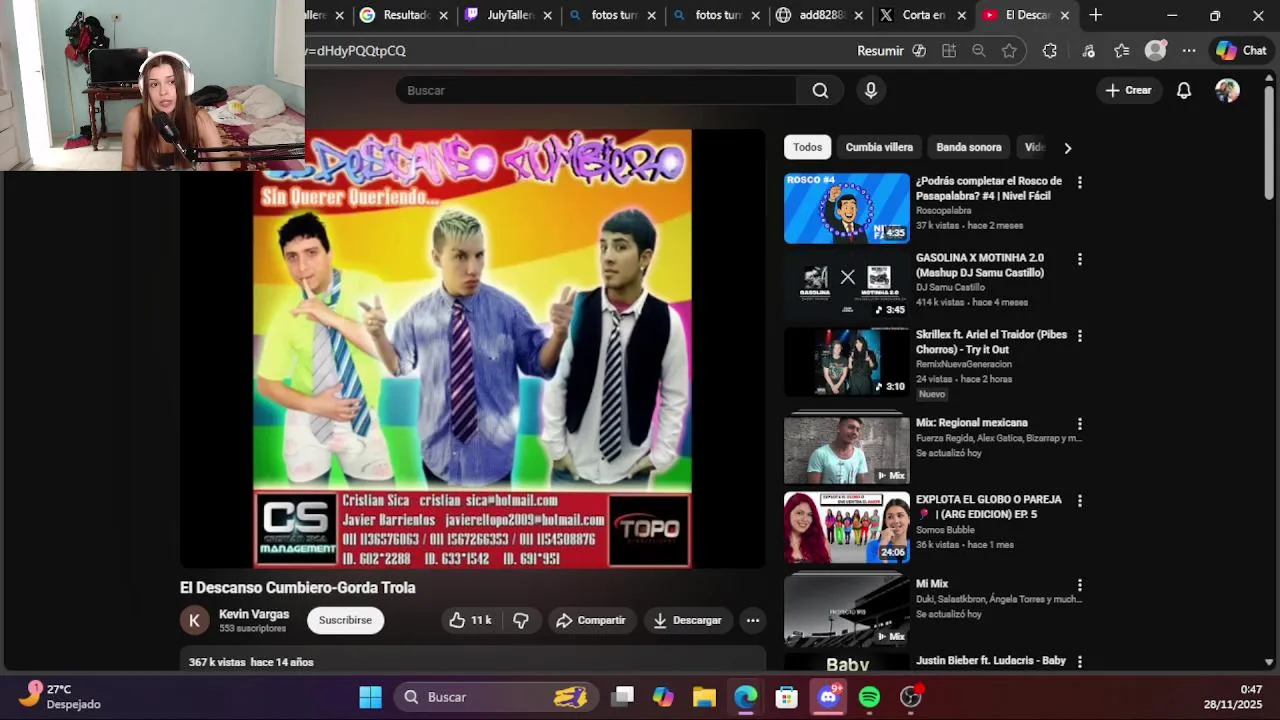Viewport: 1280px width, 720px height.
Task: Open YouTube notifications bell
Action: 1184,90
